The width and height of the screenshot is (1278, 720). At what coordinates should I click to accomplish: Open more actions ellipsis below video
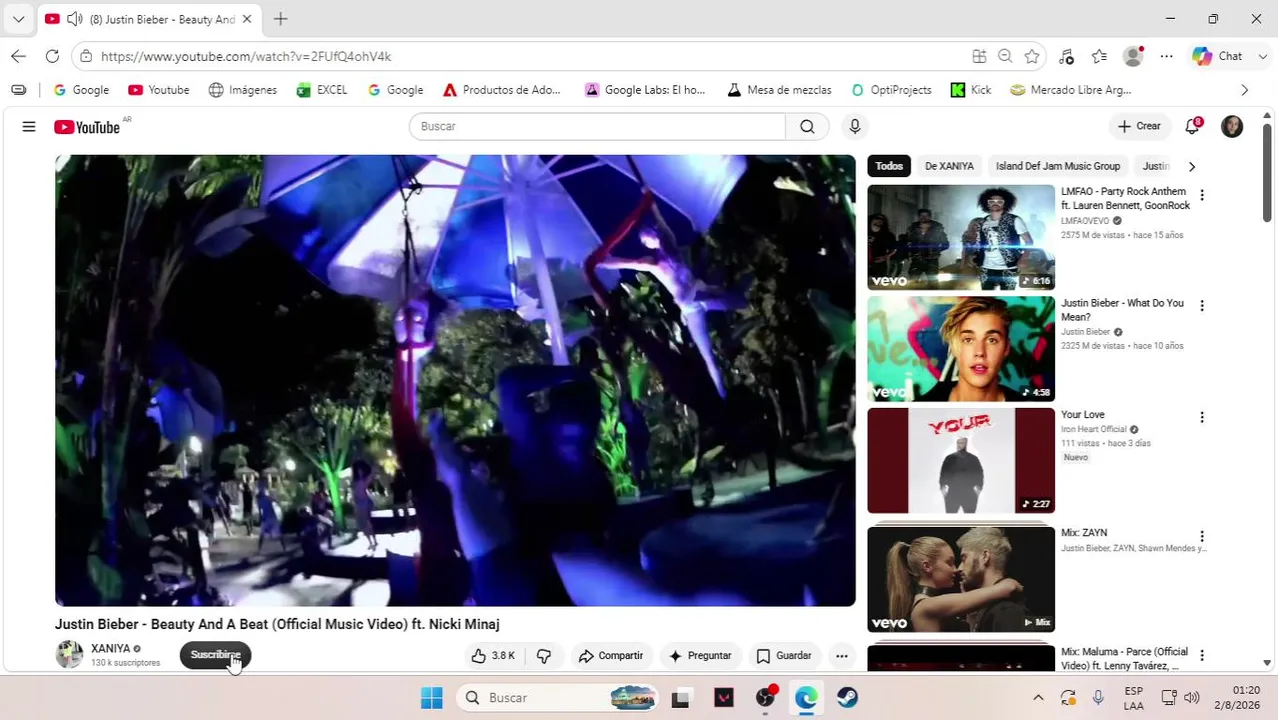(842, 656)
